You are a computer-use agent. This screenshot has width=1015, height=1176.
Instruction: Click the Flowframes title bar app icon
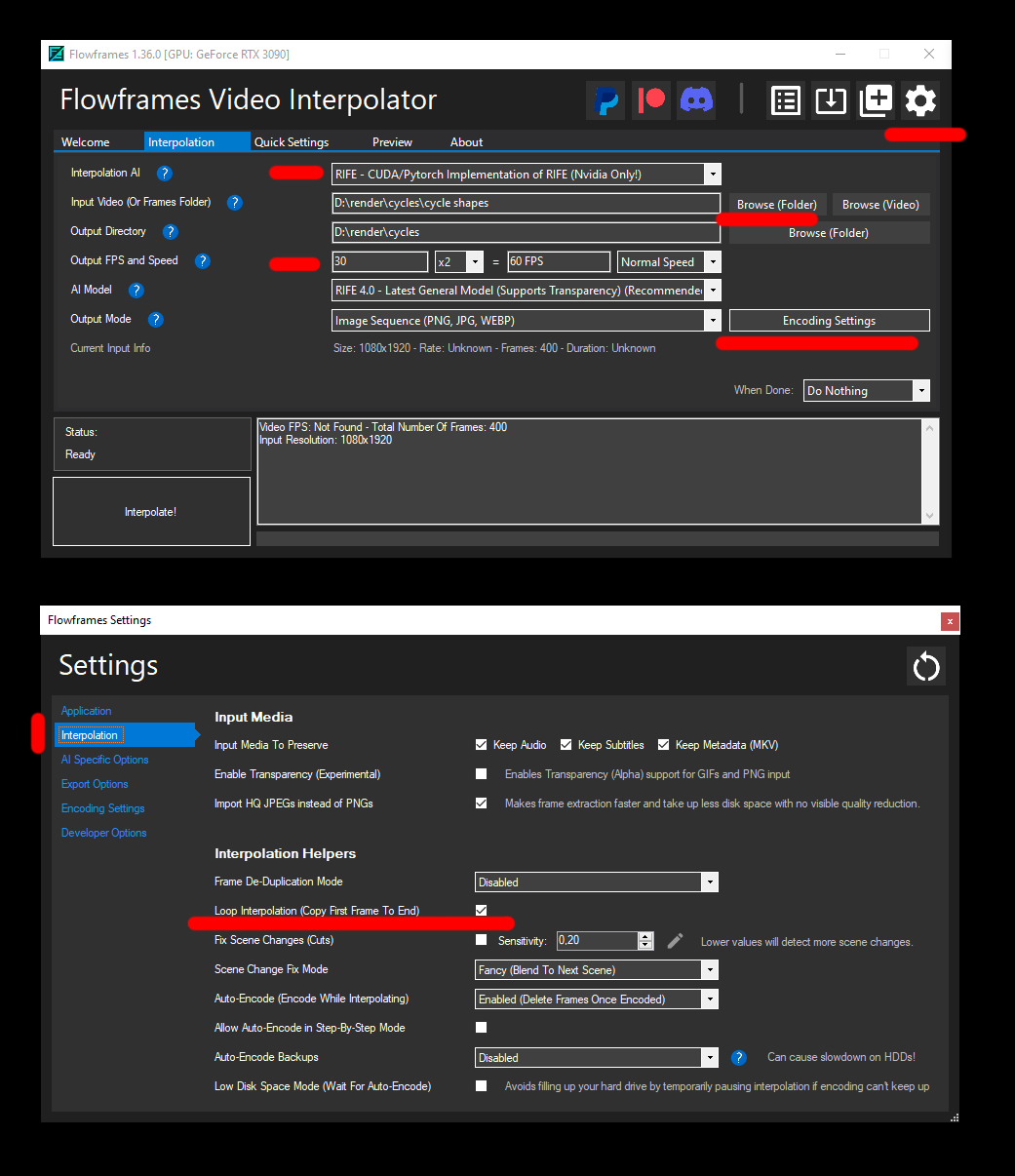pos(57,54)
